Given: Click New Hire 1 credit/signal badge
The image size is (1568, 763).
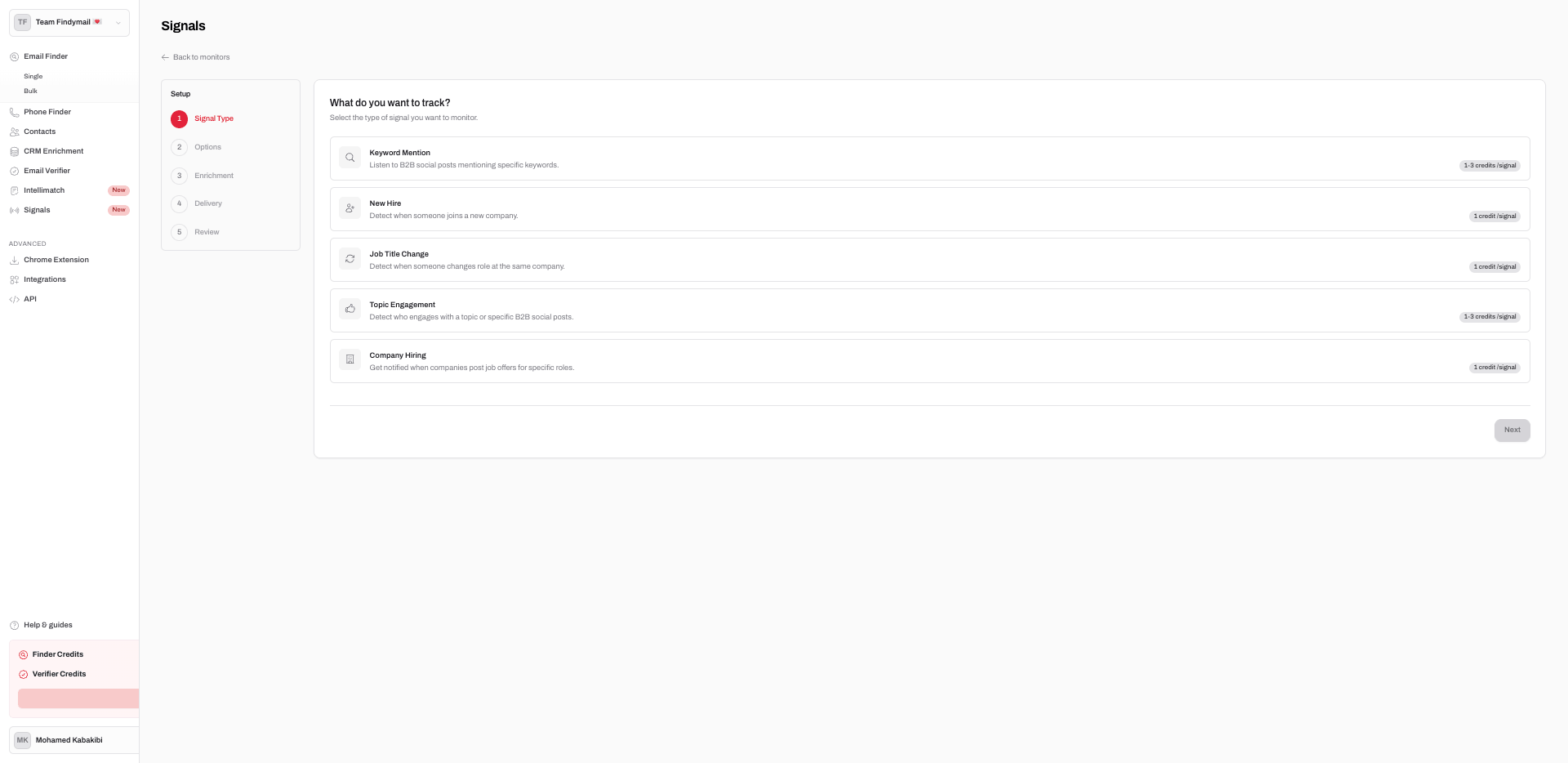Looking at the screenshot, I should (x=1494, y=216).
